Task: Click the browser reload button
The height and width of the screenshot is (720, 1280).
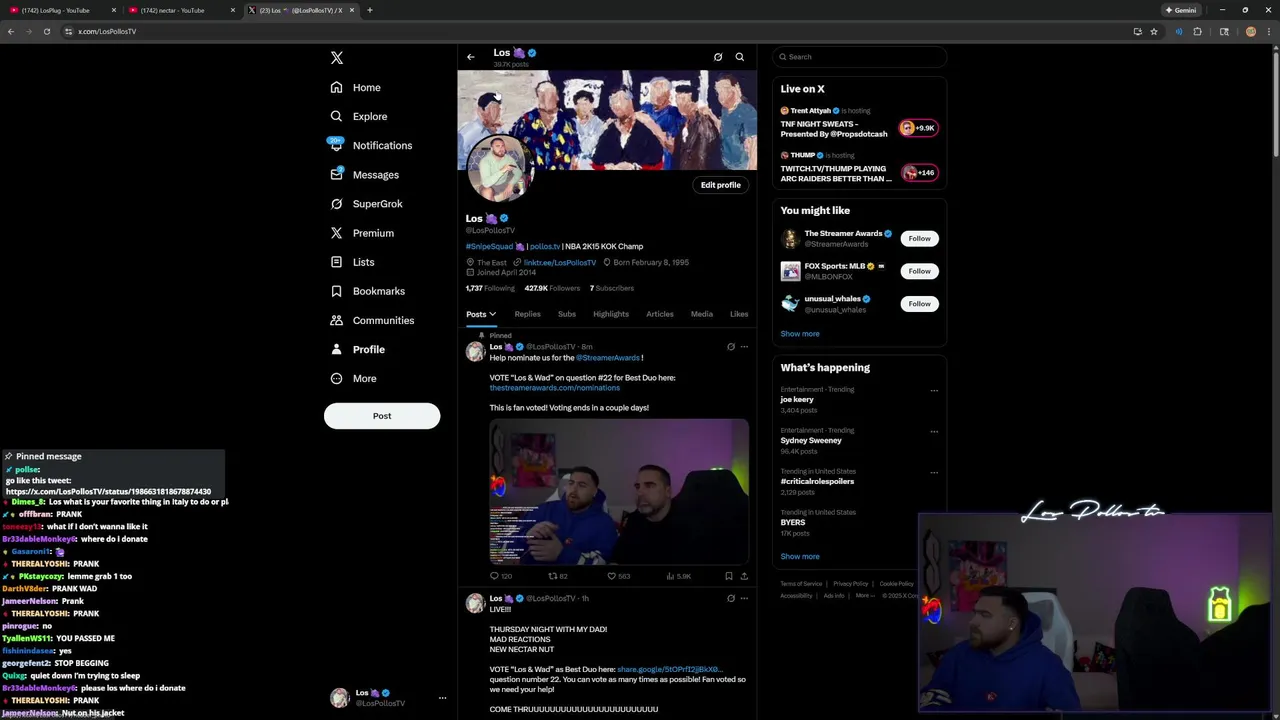Action: coord(47,31)
